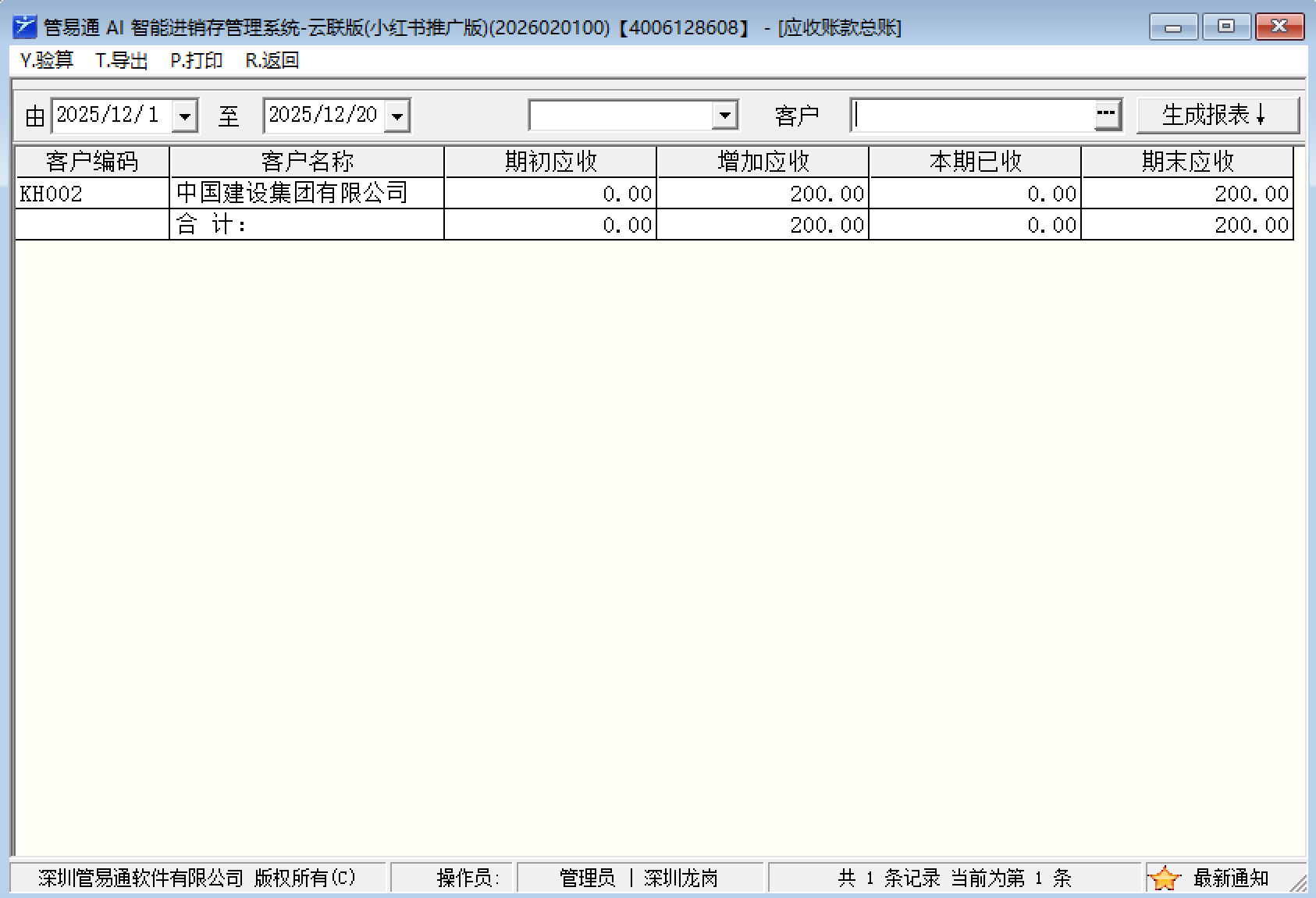Image resolution: width=1316 pixels, height=898 pixels.
Task: Open customer lookup ellipsis button
Action: pyautogui.click(x=1106, y=116)
